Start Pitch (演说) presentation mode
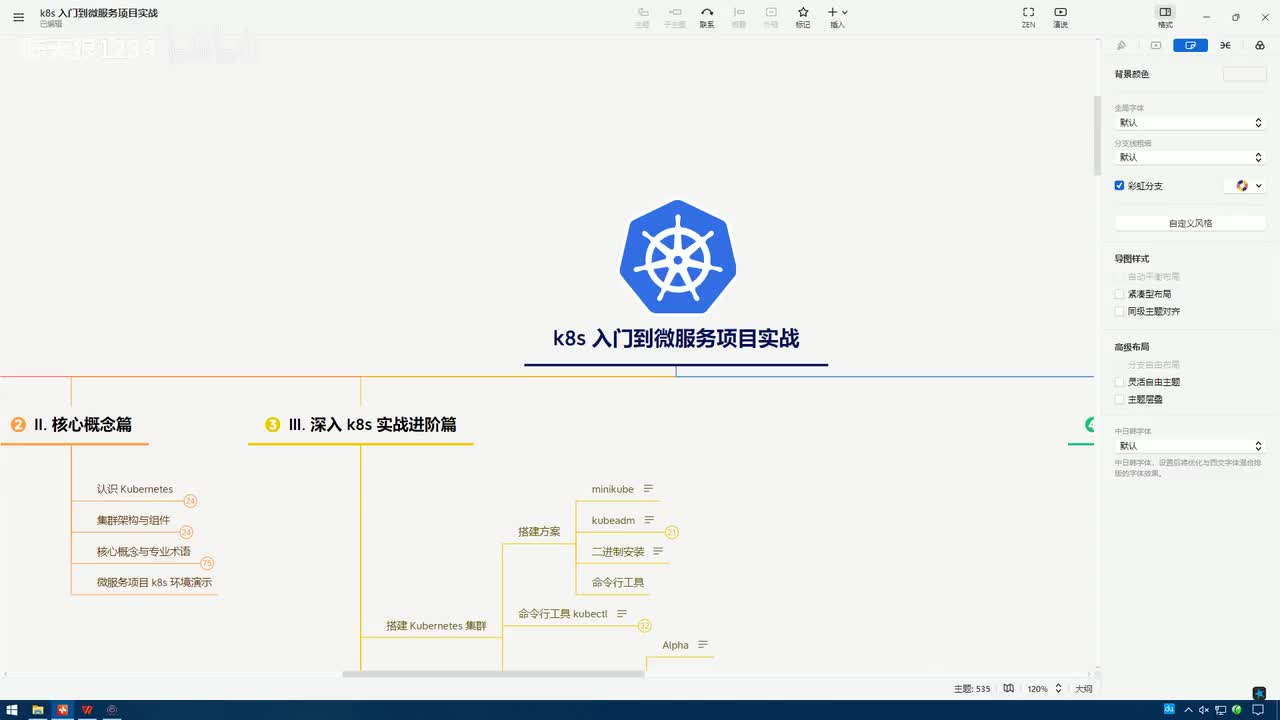The height and width of the screenshot is (720, 1280). pos(1060,17)
